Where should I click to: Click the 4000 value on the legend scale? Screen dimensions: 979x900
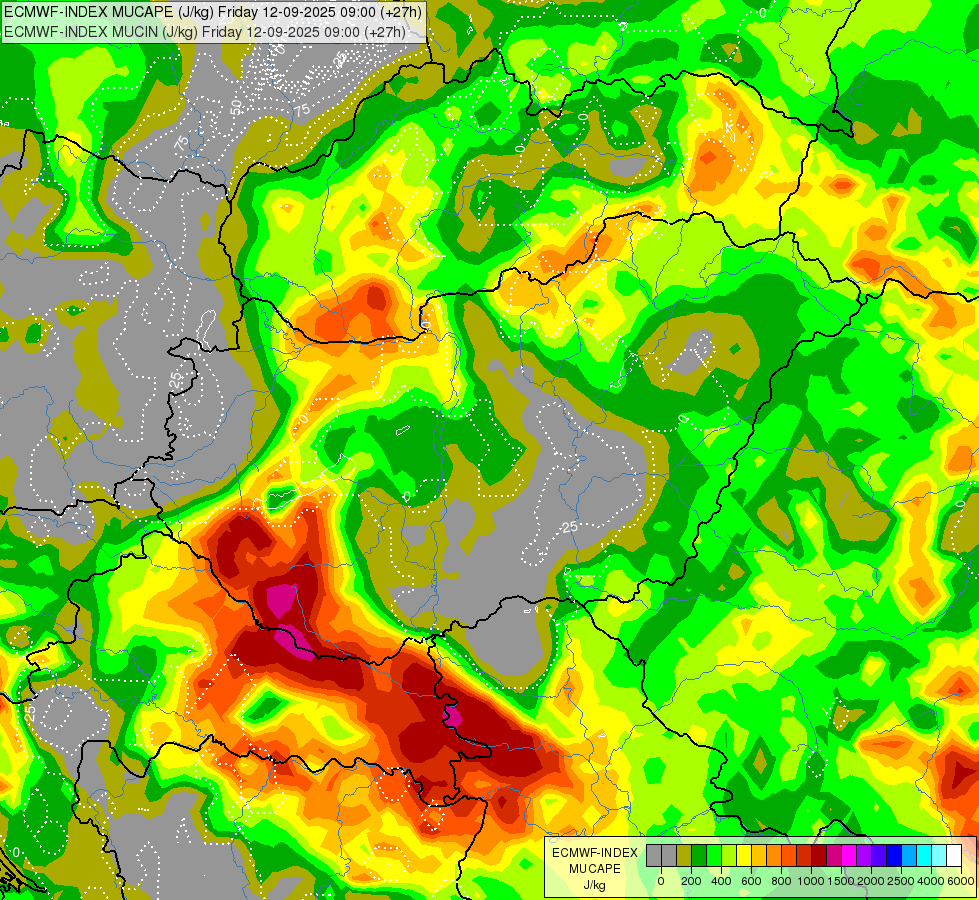tap(931, 881)
